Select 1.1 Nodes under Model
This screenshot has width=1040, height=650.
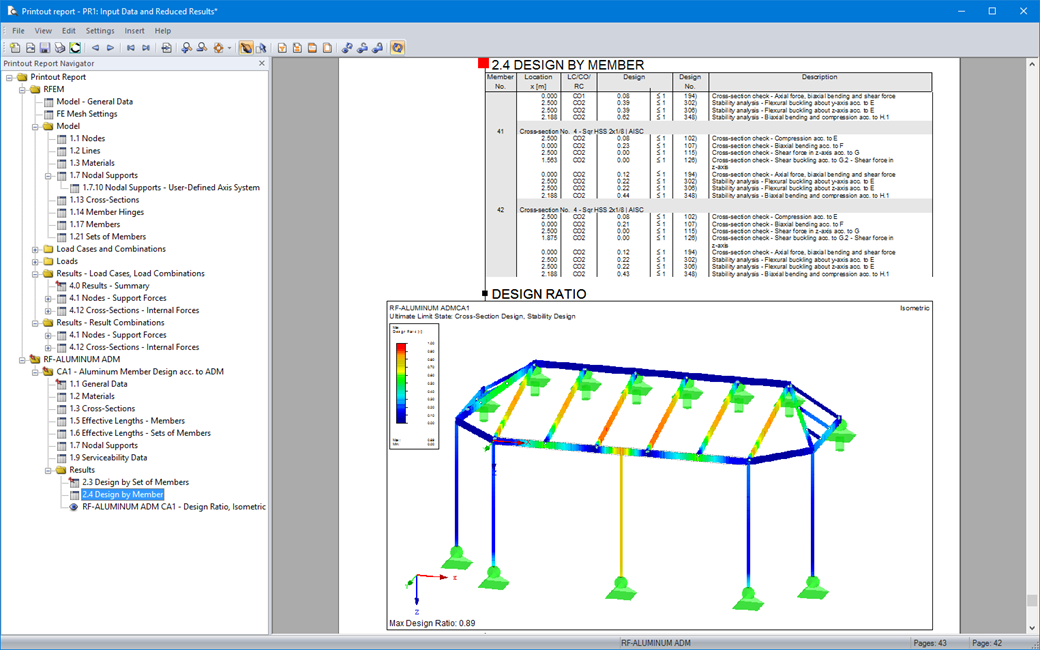(x=87, y=139)
